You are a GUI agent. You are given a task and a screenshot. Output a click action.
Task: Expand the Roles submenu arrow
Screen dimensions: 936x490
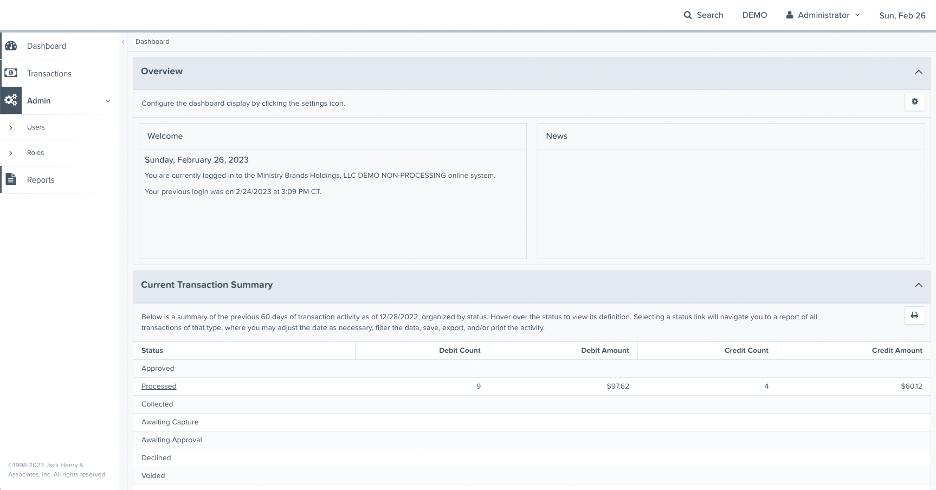click(10, 153)
